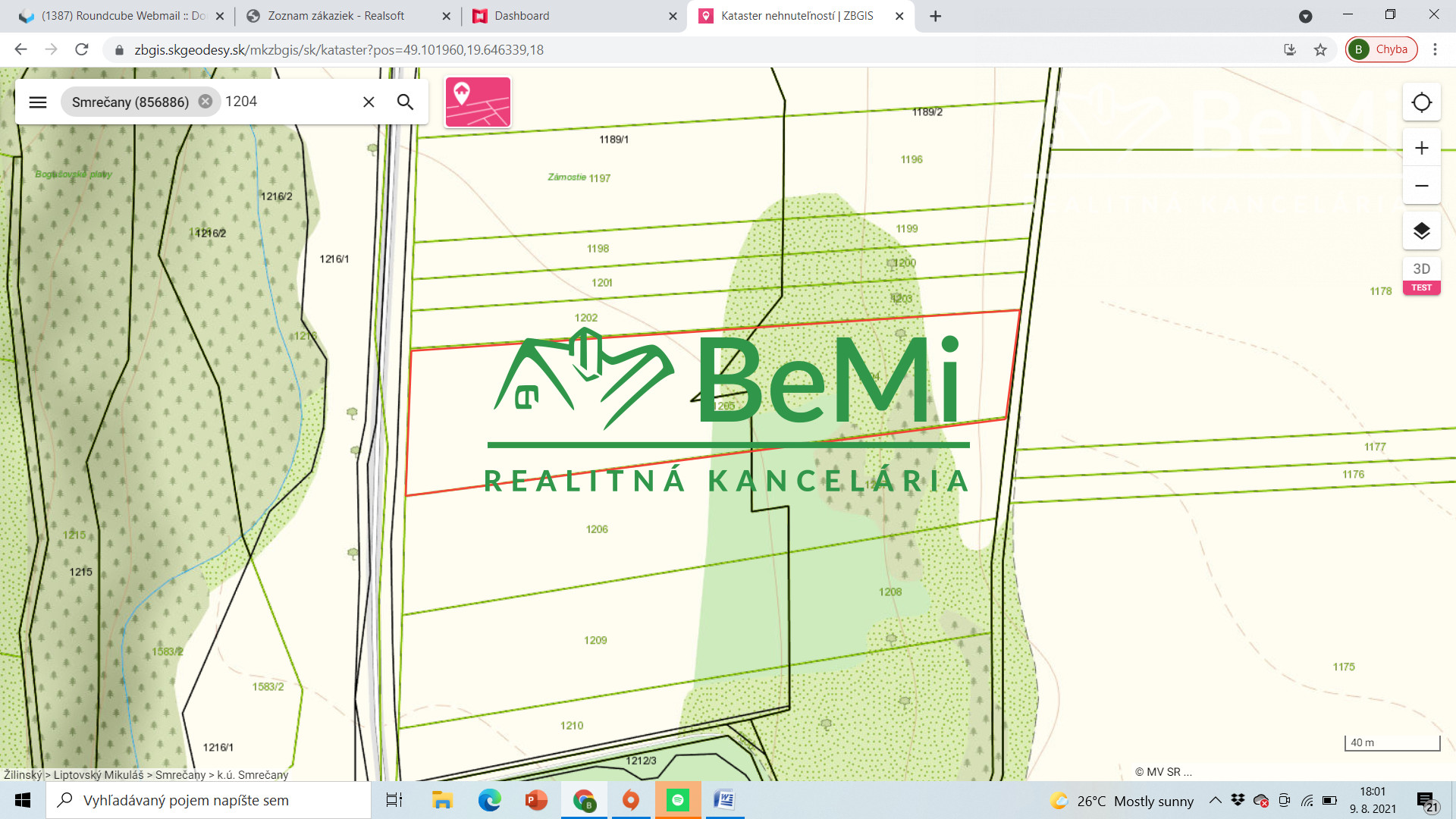Open the map layers button

pyautogui.click(x=1422, y=231)
